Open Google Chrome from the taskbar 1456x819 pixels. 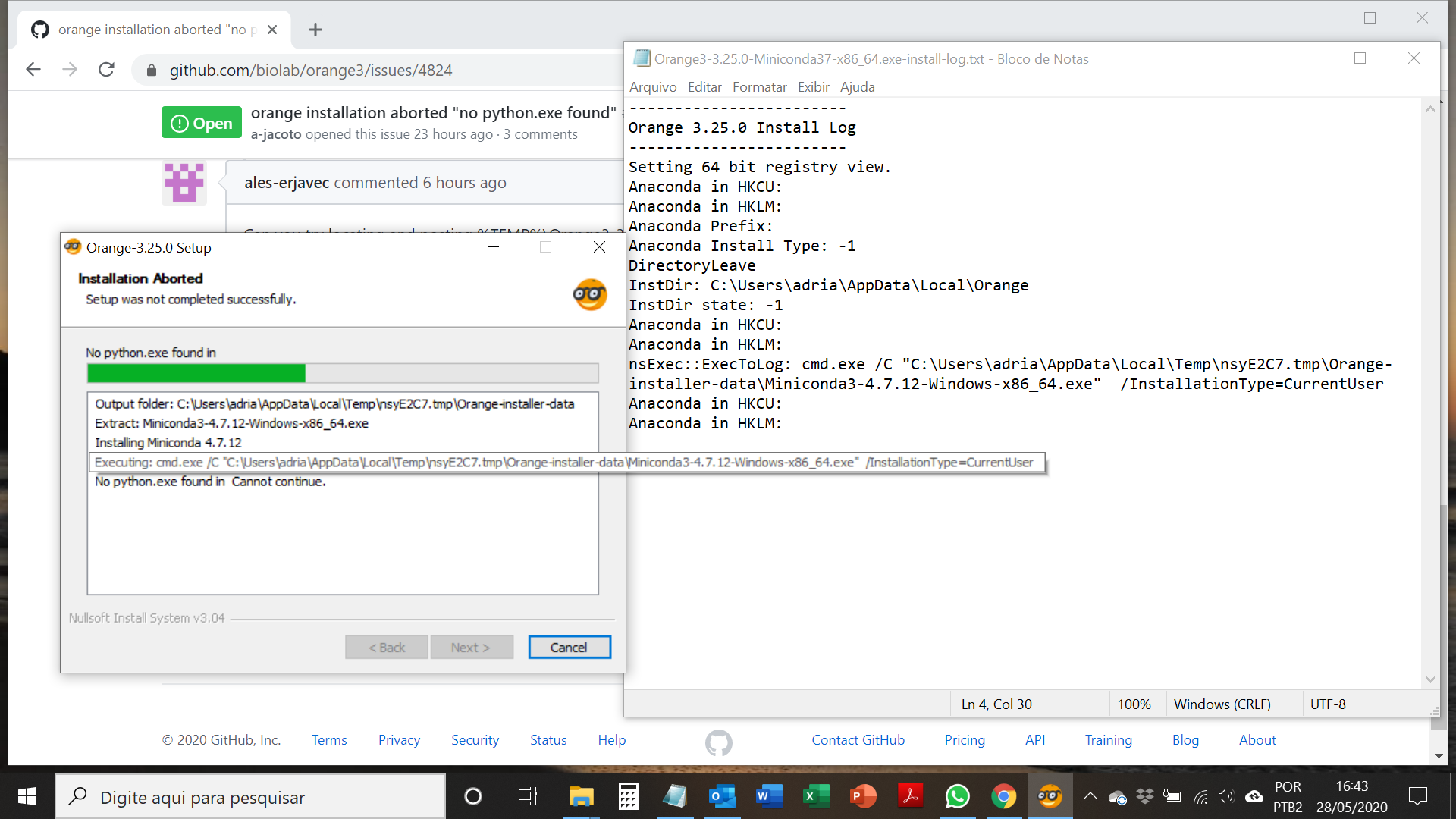(x=1004, y=796)
